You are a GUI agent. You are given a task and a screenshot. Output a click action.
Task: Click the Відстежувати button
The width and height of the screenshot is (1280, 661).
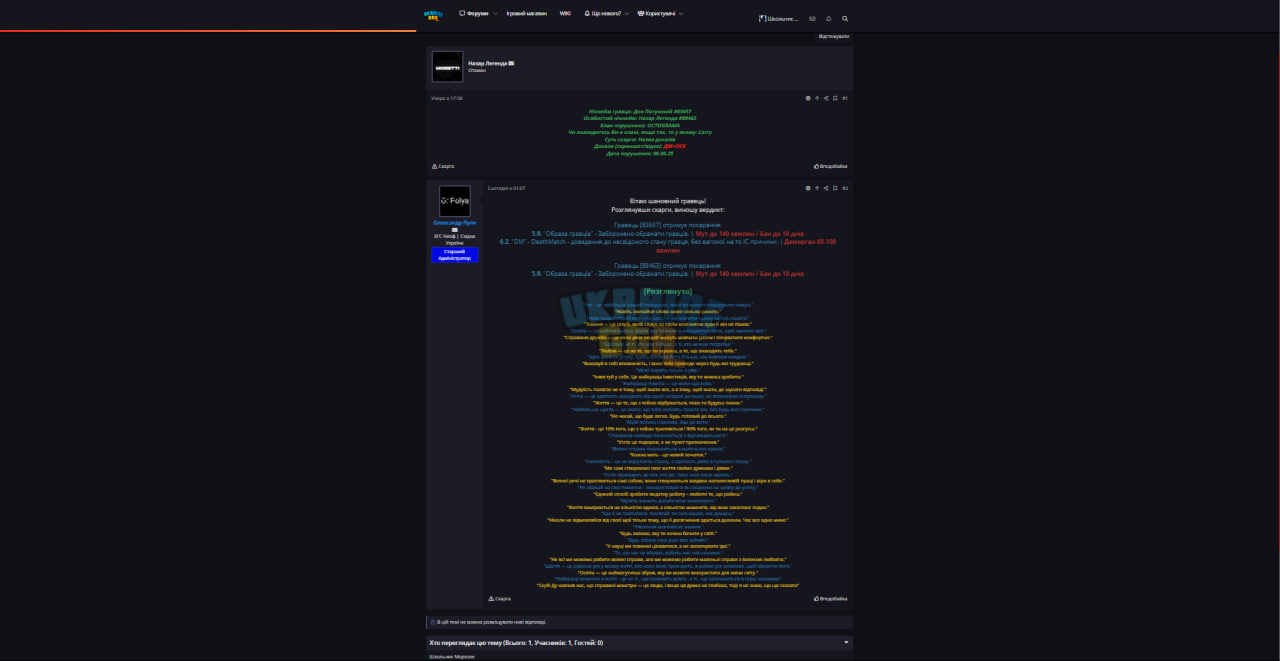(834, 36)
